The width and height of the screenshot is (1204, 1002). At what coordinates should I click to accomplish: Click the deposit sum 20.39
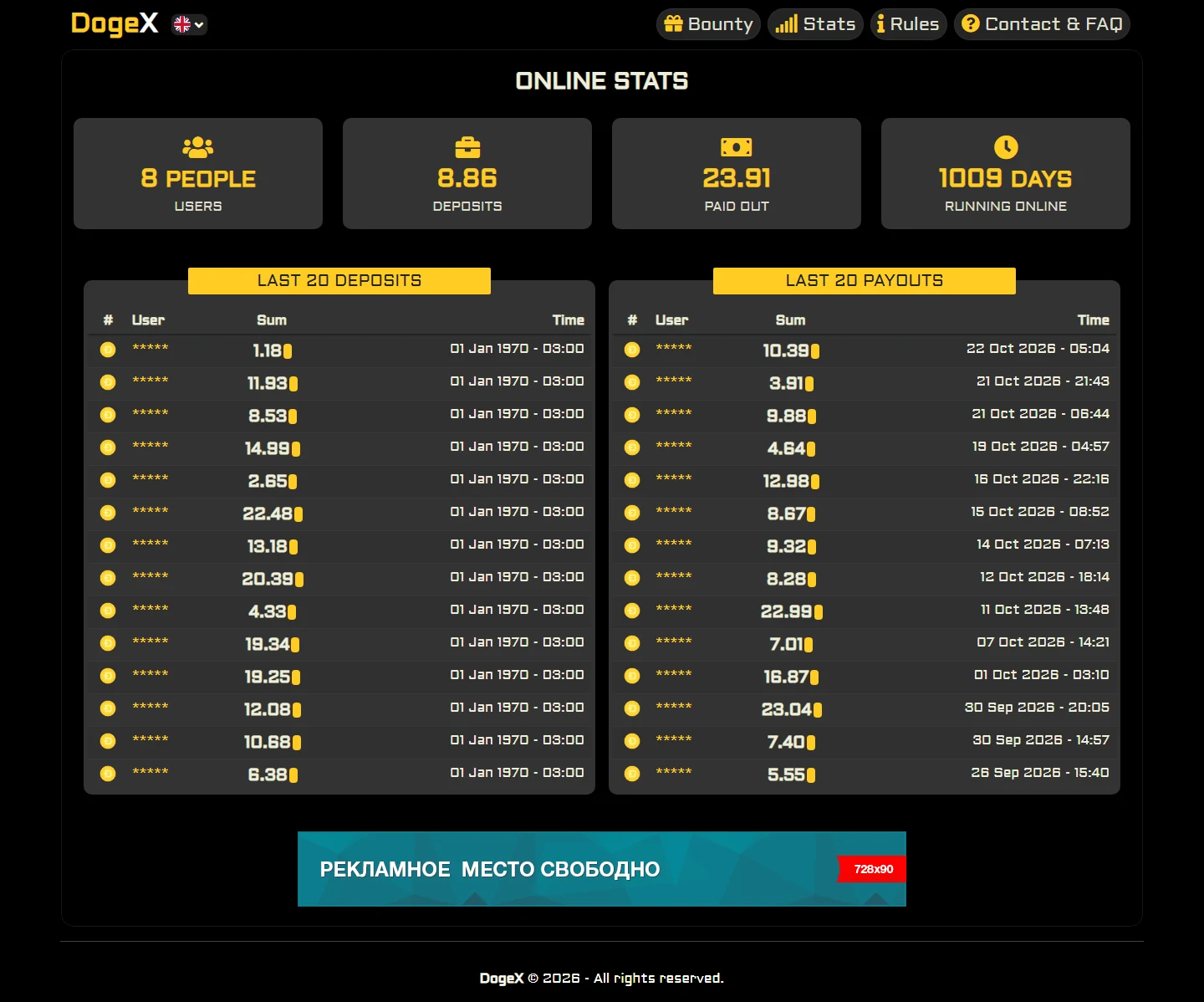[x=268, y=579]
